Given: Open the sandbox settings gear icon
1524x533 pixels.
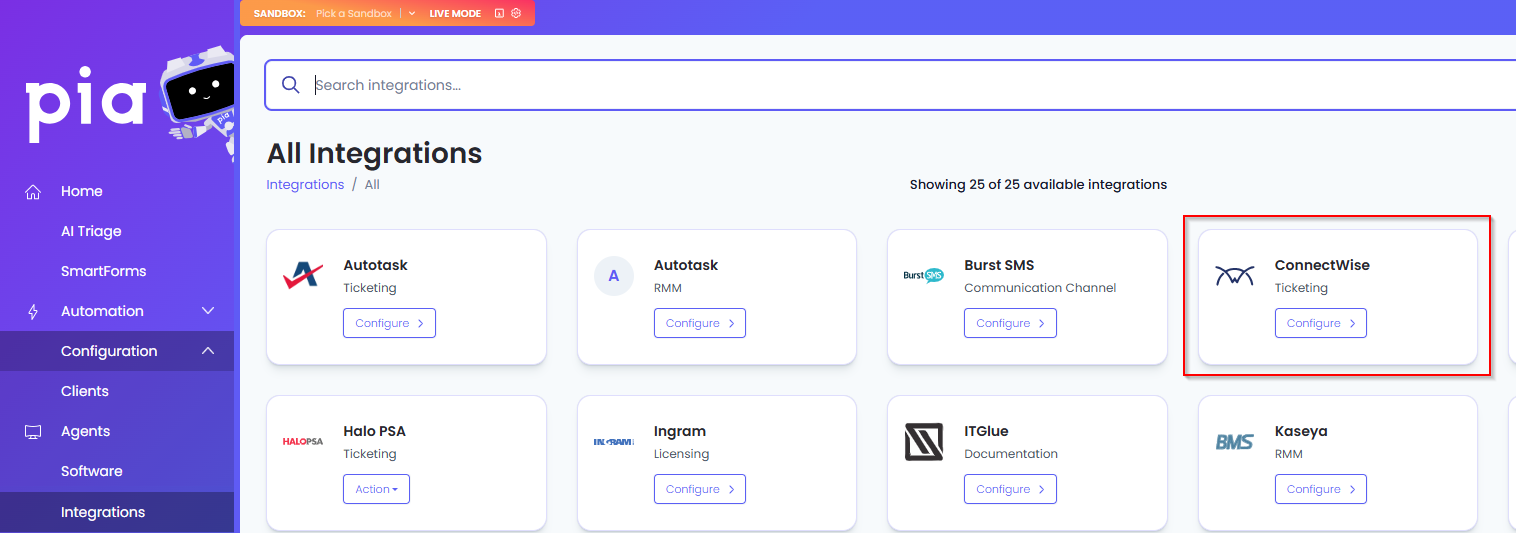Looking at the screenshot, I should tap(516, 13).
